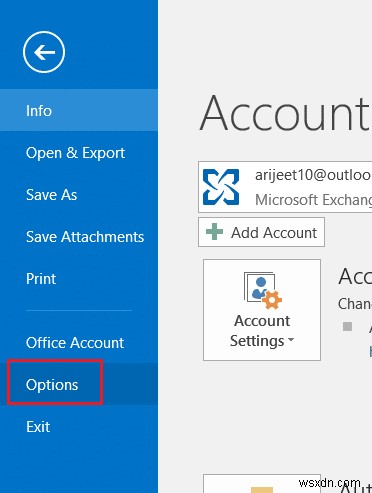Open Save Attachments
The image size is (372, 493).
pyautogui.click(x=79, y=237)
